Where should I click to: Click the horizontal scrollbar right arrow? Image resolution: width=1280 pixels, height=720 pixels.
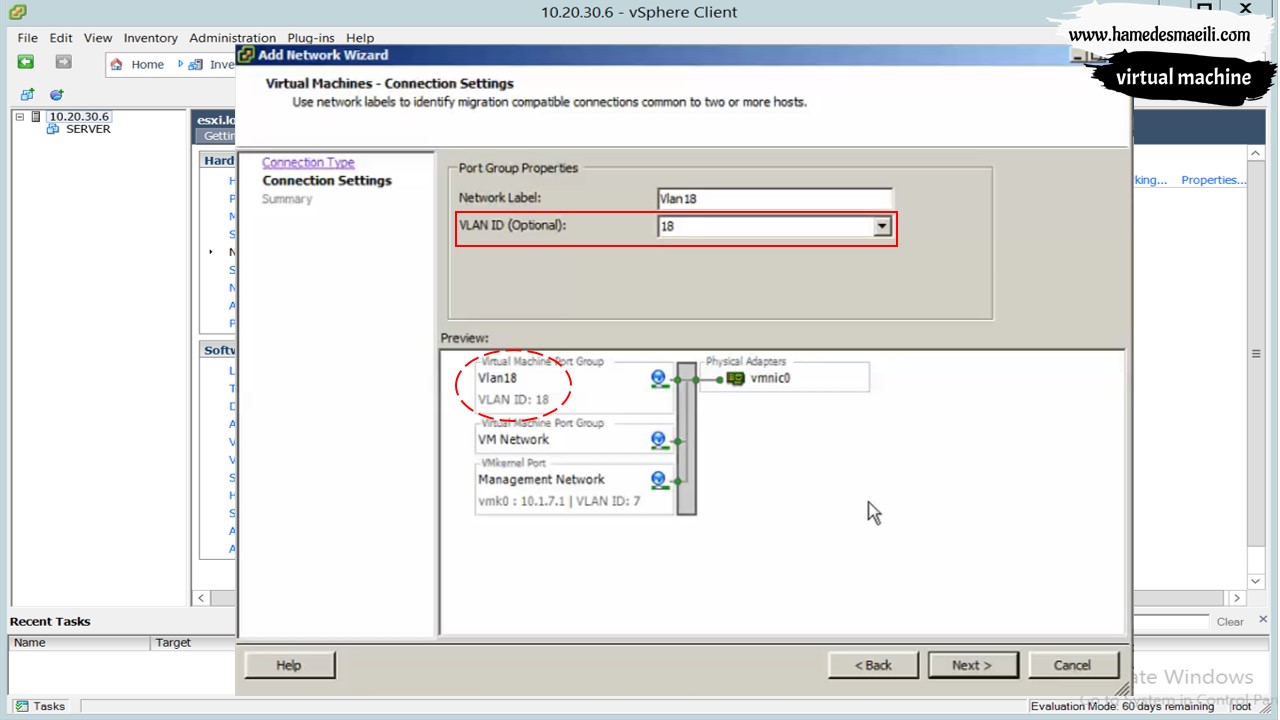tap(1237, 598)
